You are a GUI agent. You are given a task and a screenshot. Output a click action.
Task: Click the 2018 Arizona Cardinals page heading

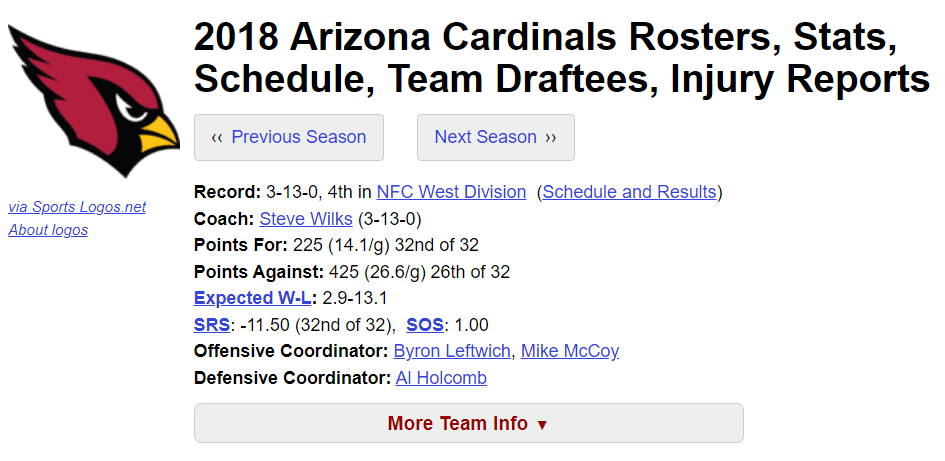point(561,58)
